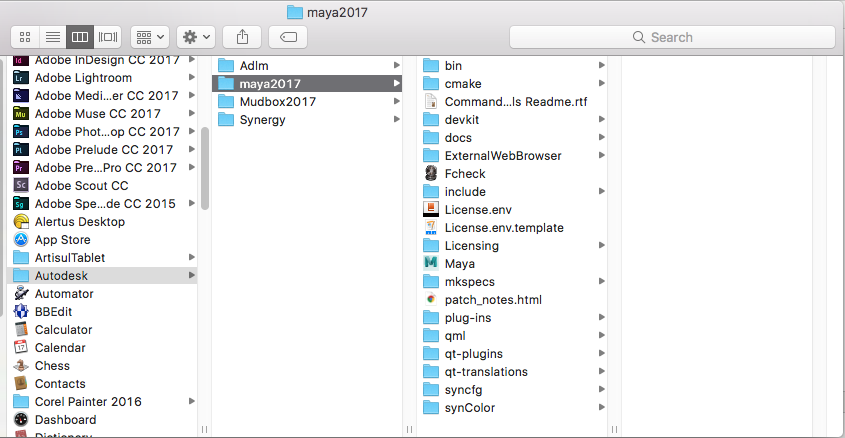Click the Share toolbar button

point(243,37)
